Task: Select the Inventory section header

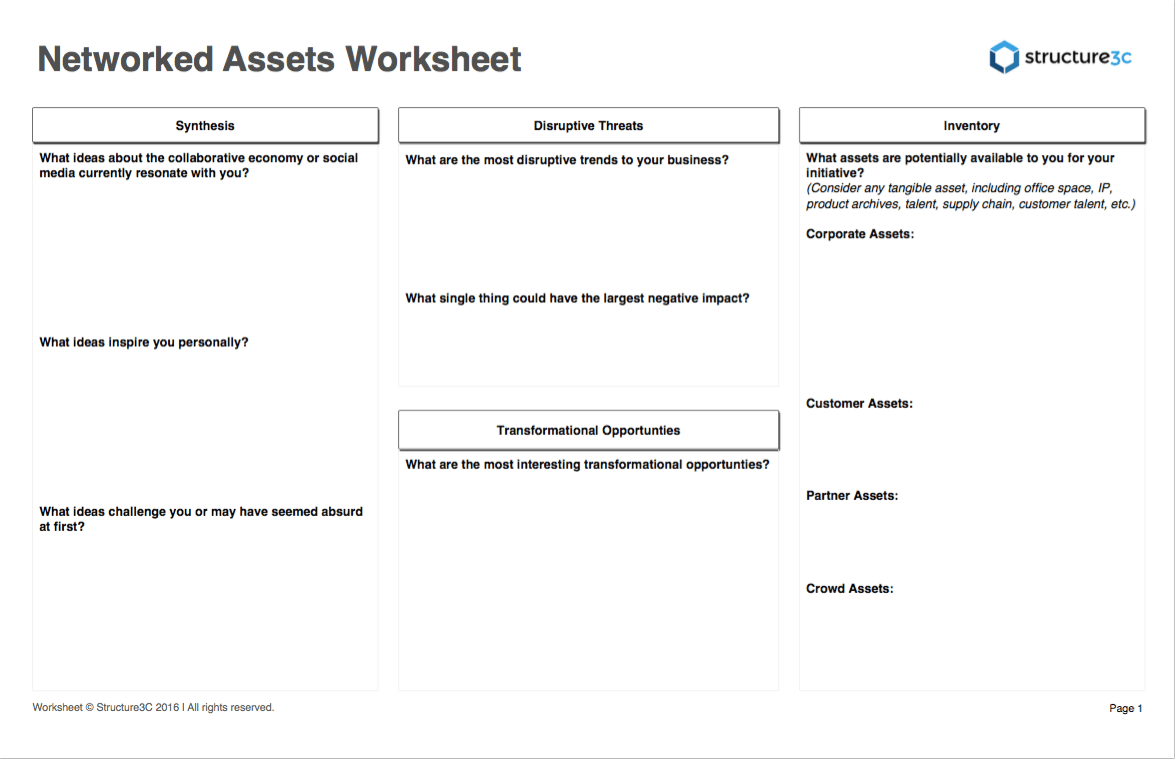Action: tap(971, 125)
